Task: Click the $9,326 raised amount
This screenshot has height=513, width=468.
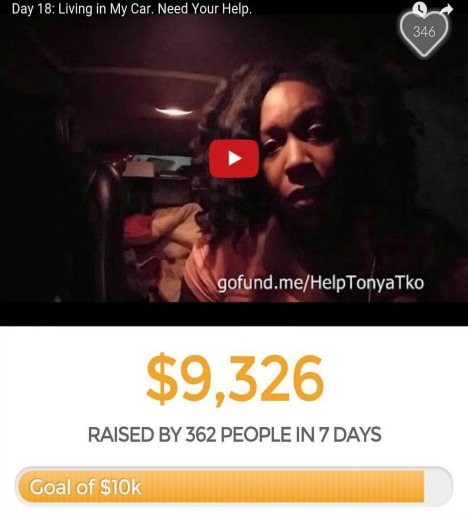Action: pos(235,378)
